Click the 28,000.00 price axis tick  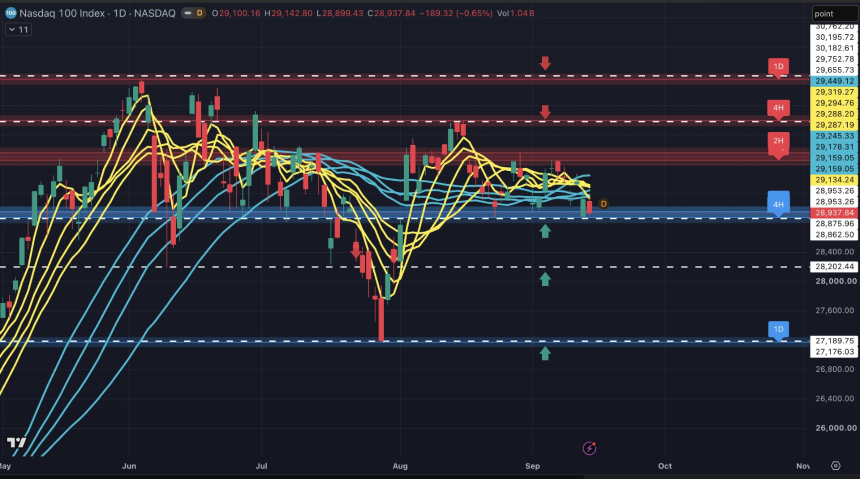point(834,281)
